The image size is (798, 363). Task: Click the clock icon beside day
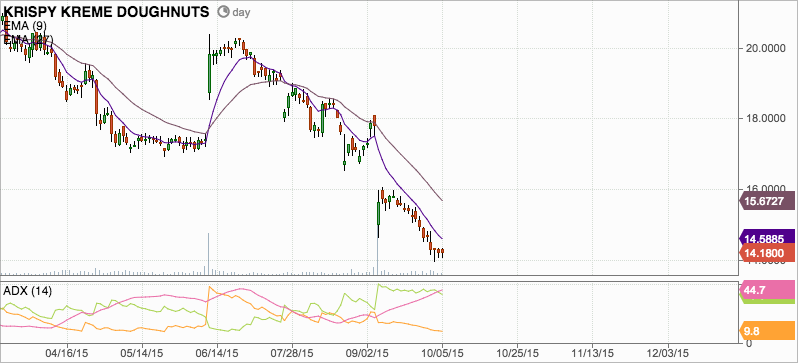pyautogui.click(x=223, y=12)
